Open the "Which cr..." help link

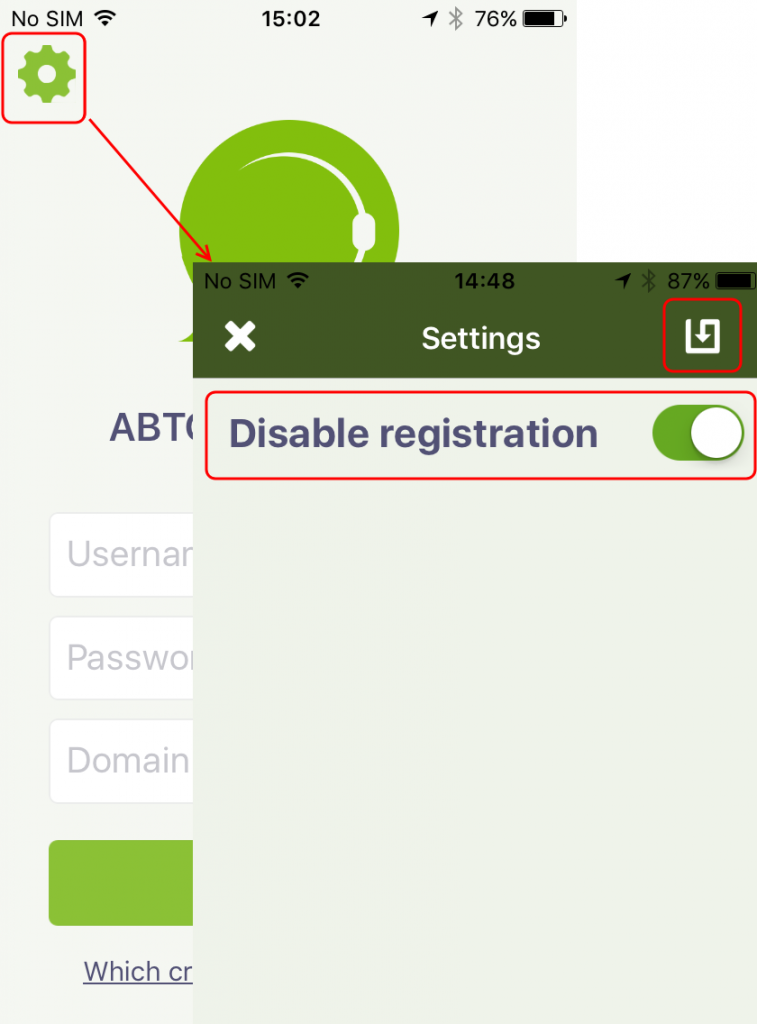coord(138,972)
